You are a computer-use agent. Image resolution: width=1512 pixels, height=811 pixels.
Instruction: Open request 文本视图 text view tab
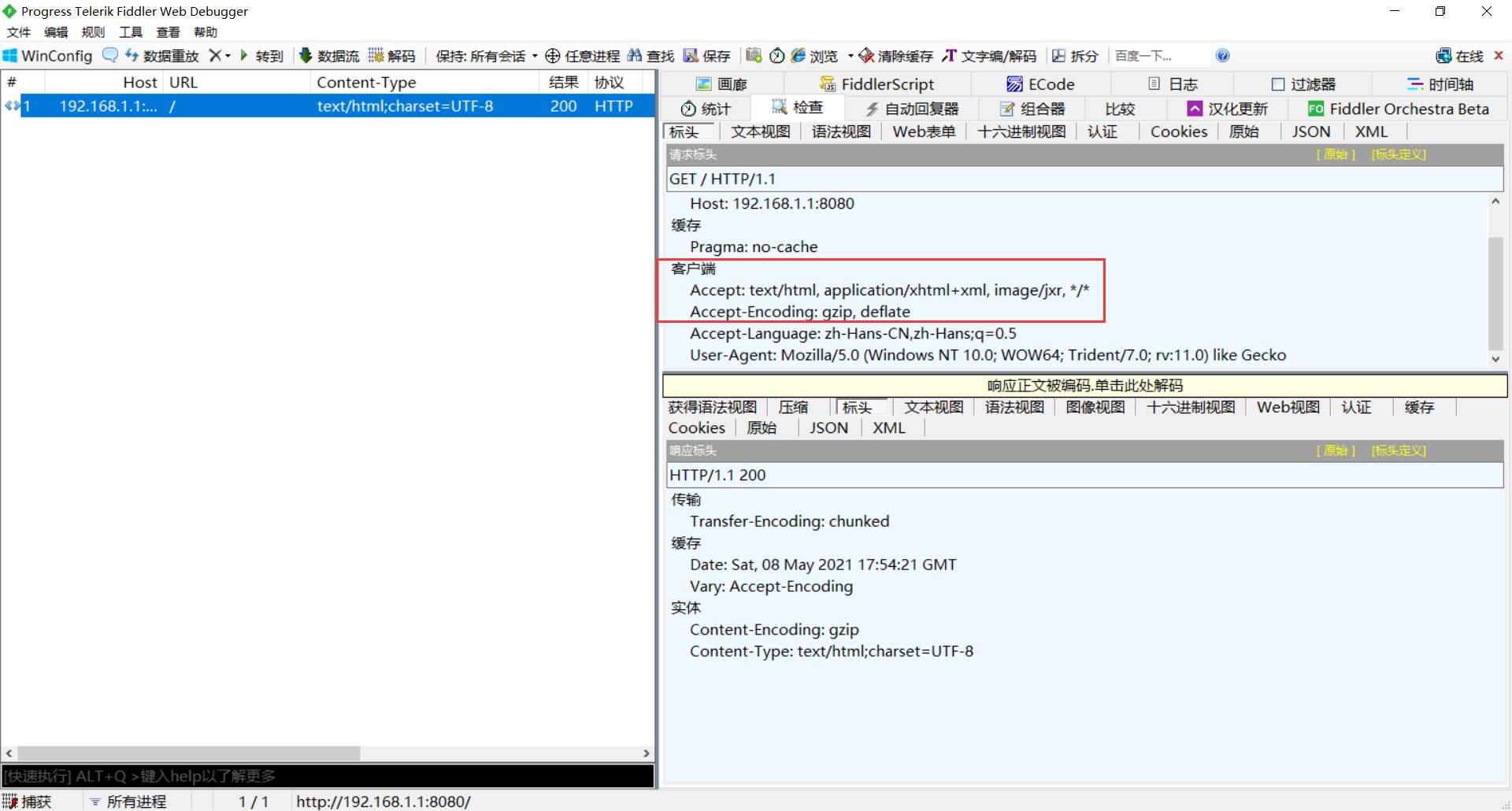pos(760,132)
